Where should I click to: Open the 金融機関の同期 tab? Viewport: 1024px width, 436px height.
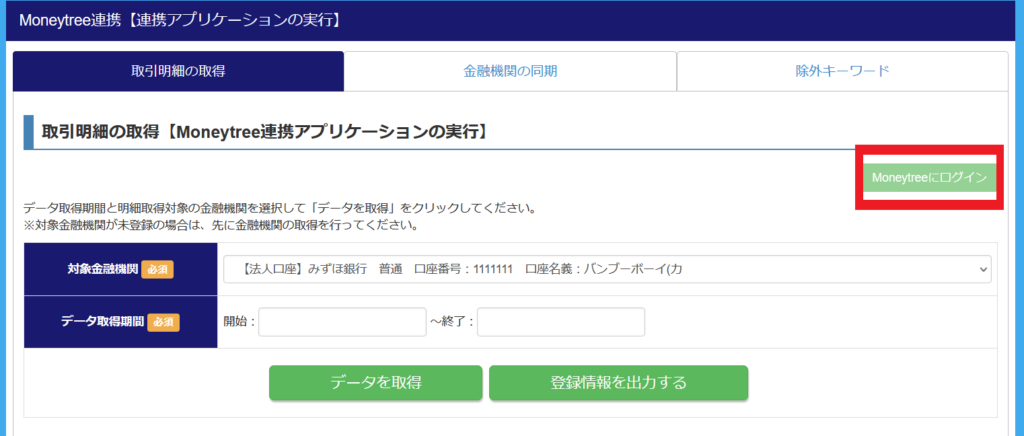tap(510, 71)
